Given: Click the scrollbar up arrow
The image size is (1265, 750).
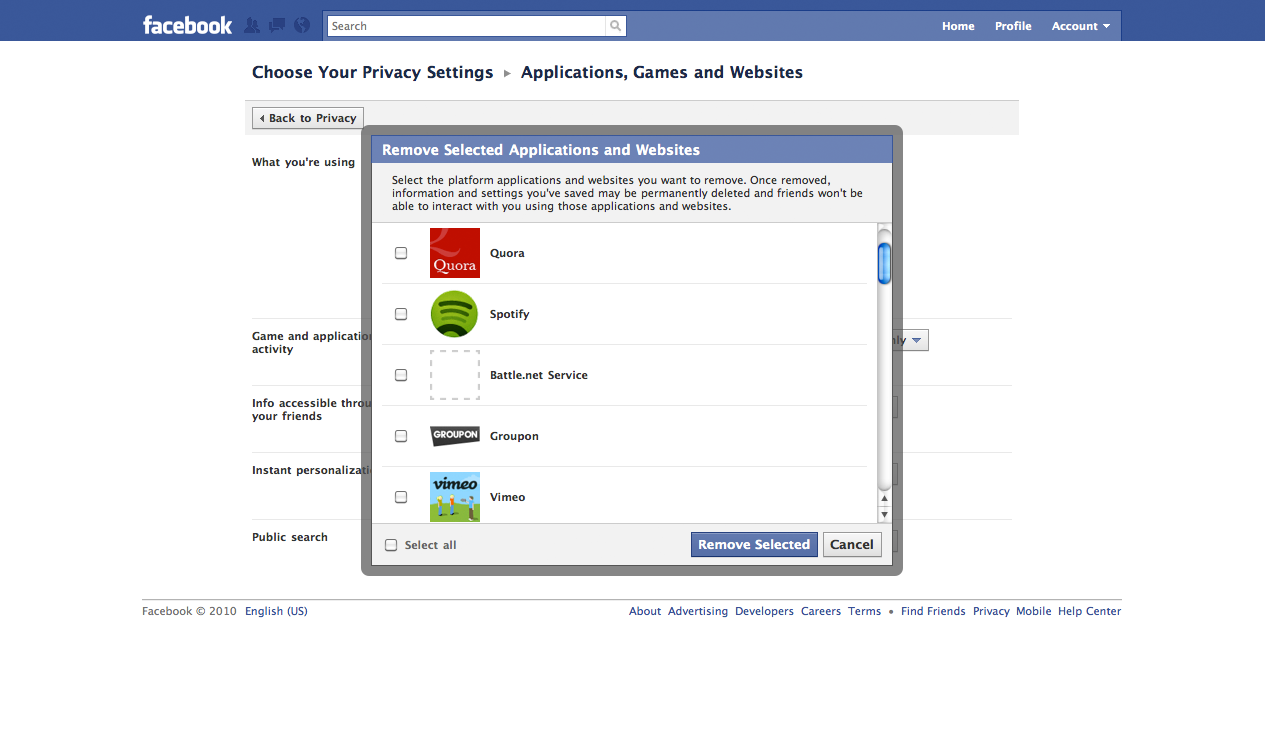Looking at the screenshot, I should 884,498.
